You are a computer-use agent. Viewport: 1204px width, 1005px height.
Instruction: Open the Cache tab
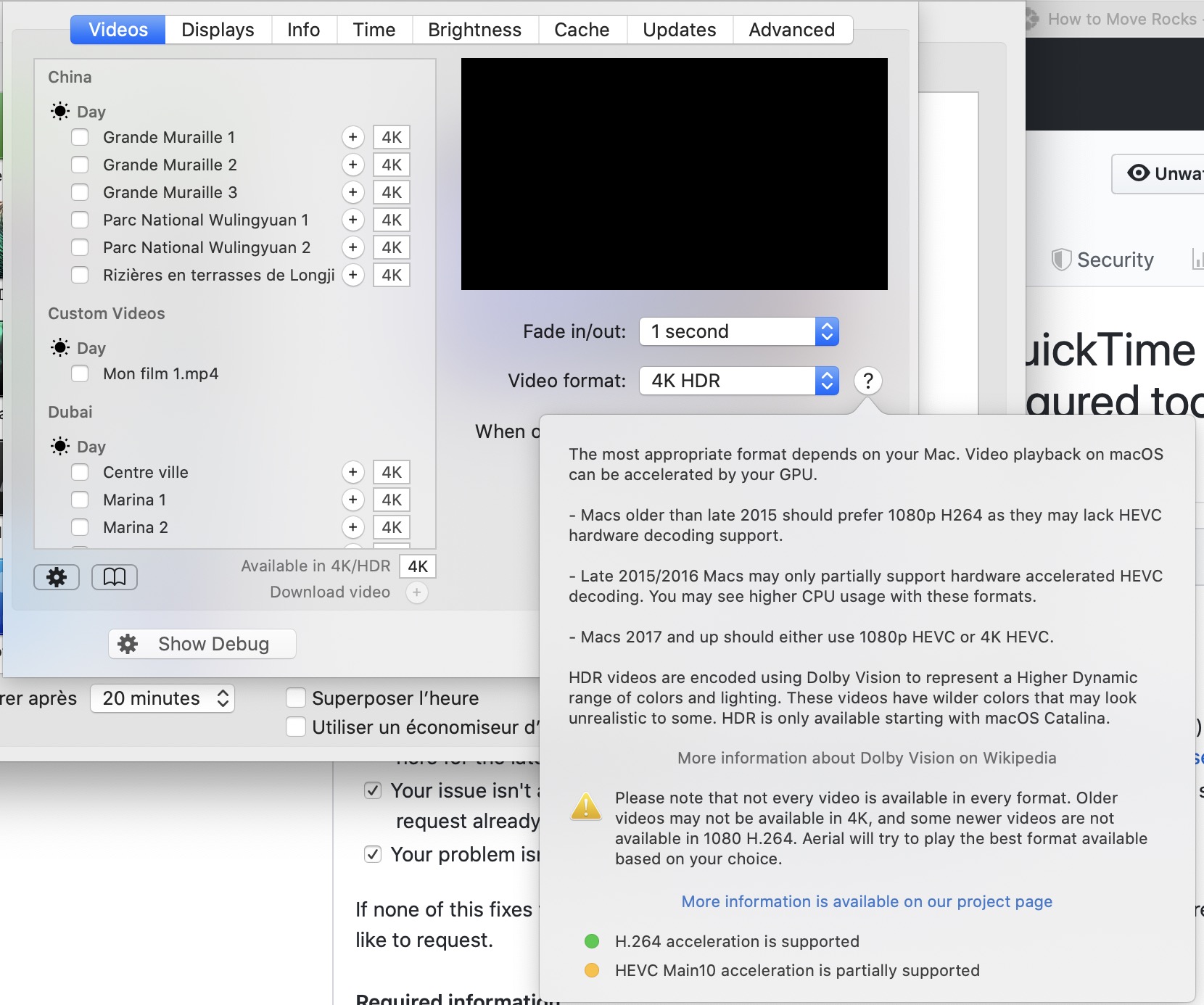[582, 30]
